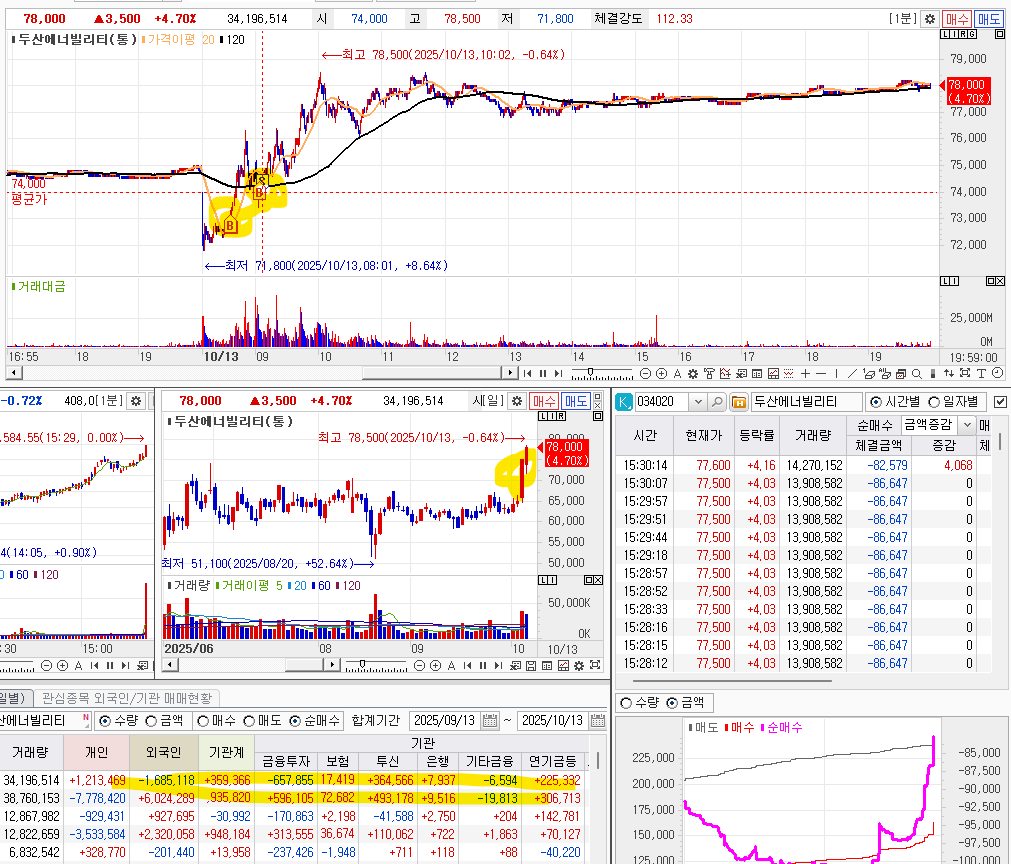The width and height of the screenshot is (1011, 864).
Task: Click fullscreen frame icon in daily chart toolbar
Action: click(594, 665)
